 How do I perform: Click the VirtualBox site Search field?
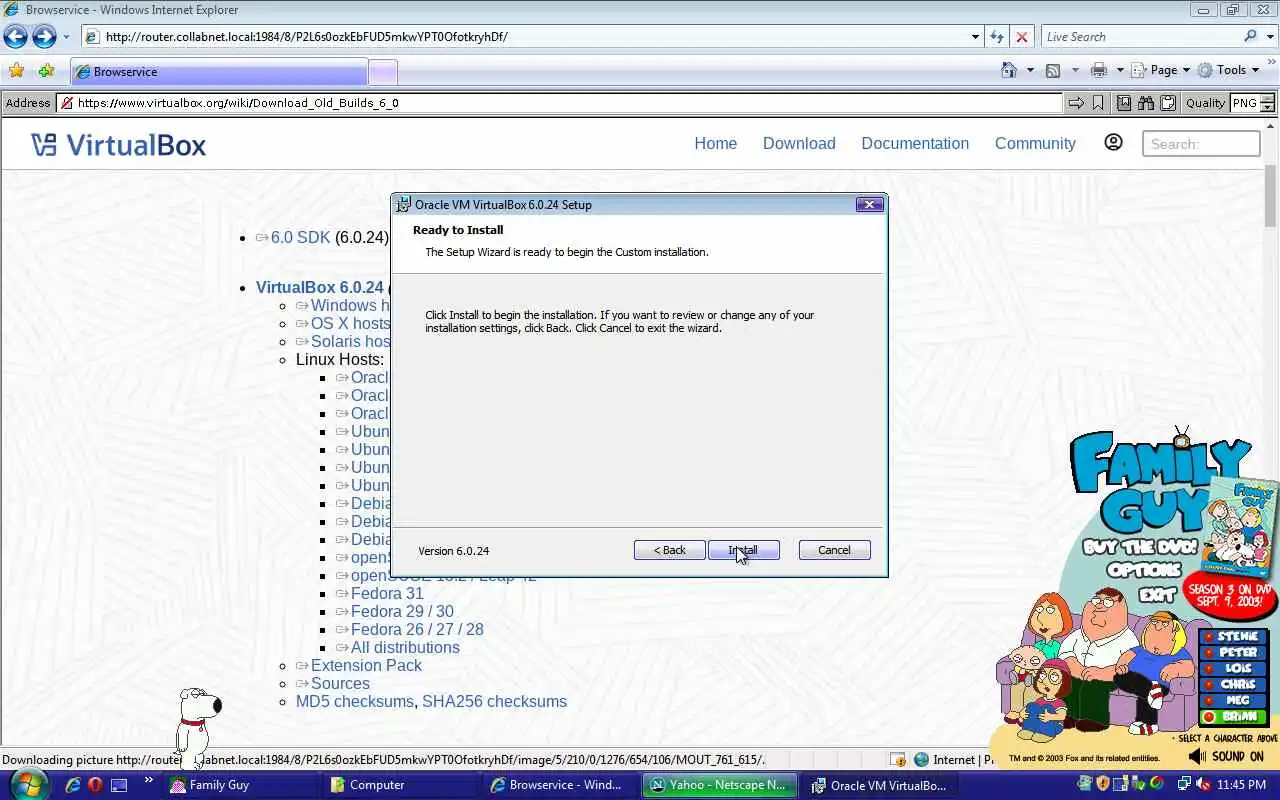pos(1201,144)
